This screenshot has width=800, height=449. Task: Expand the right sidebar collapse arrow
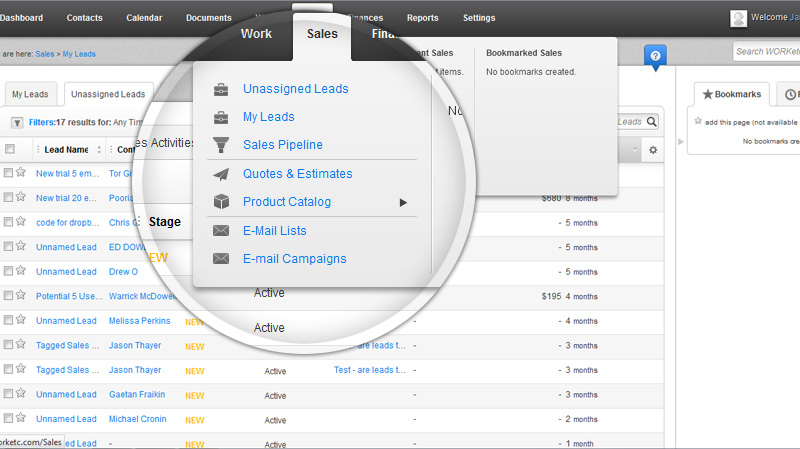tap(681, 141)
